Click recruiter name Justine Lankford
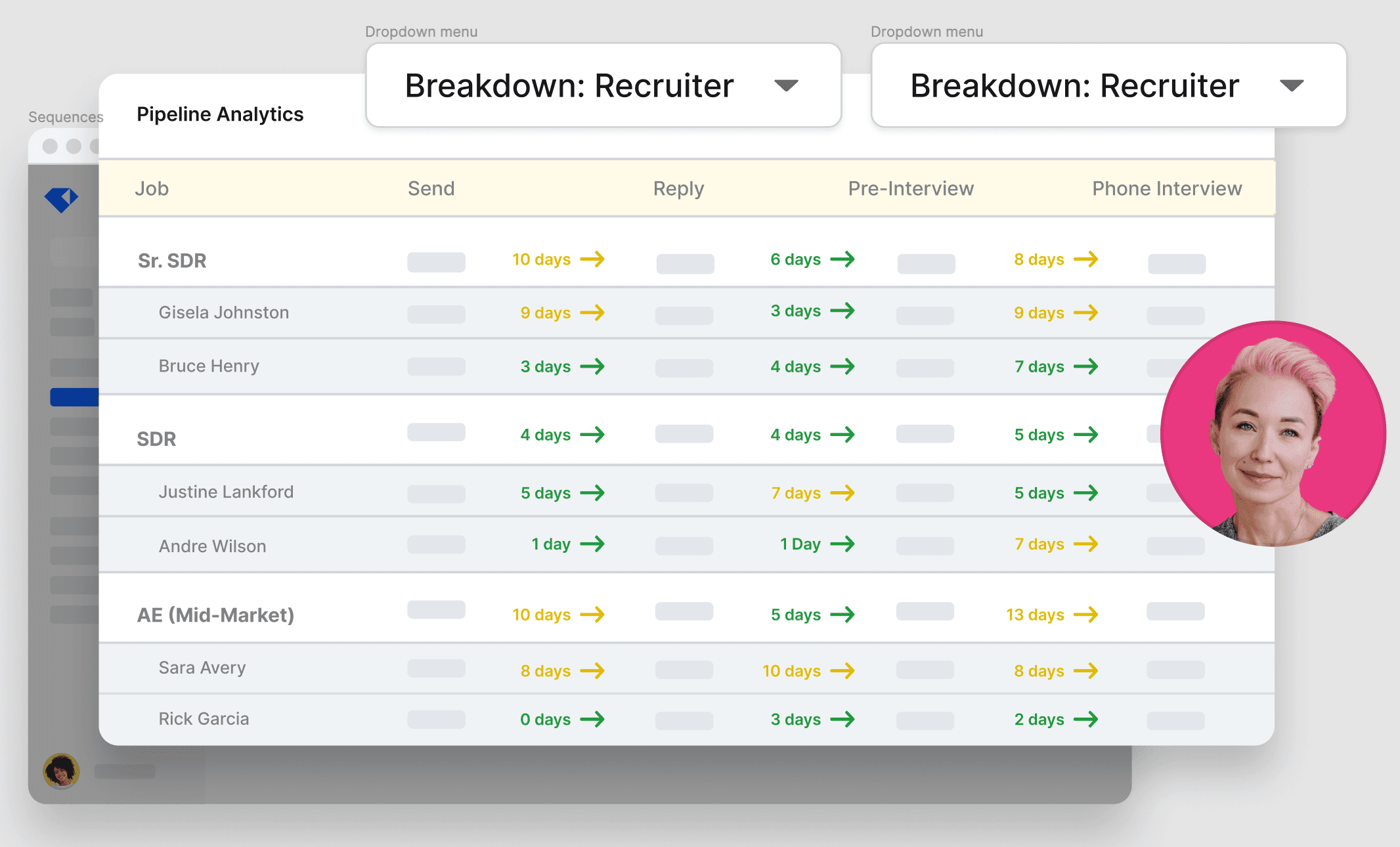 (226, 492)
